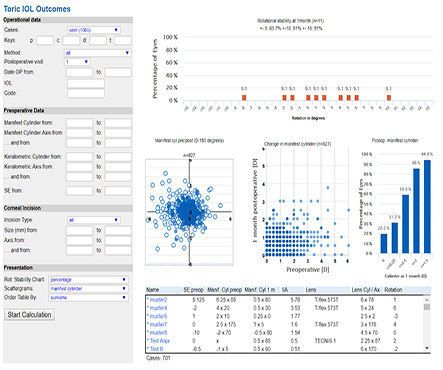Image resolution: width=443 pixels, height=370 pixels.
Task: Open the Test Anja patient link
Action: tap(160, 341)
